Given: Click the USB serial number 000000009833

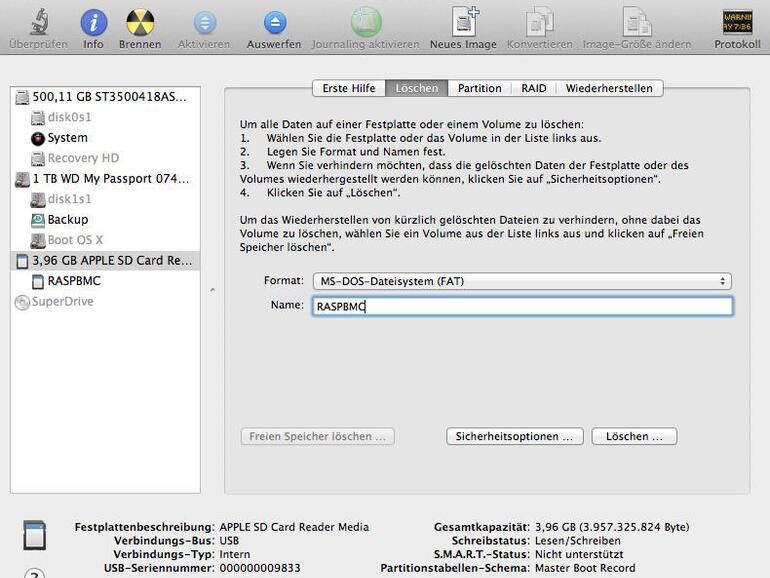Looking at the screenshot, I should click(260, 568).
